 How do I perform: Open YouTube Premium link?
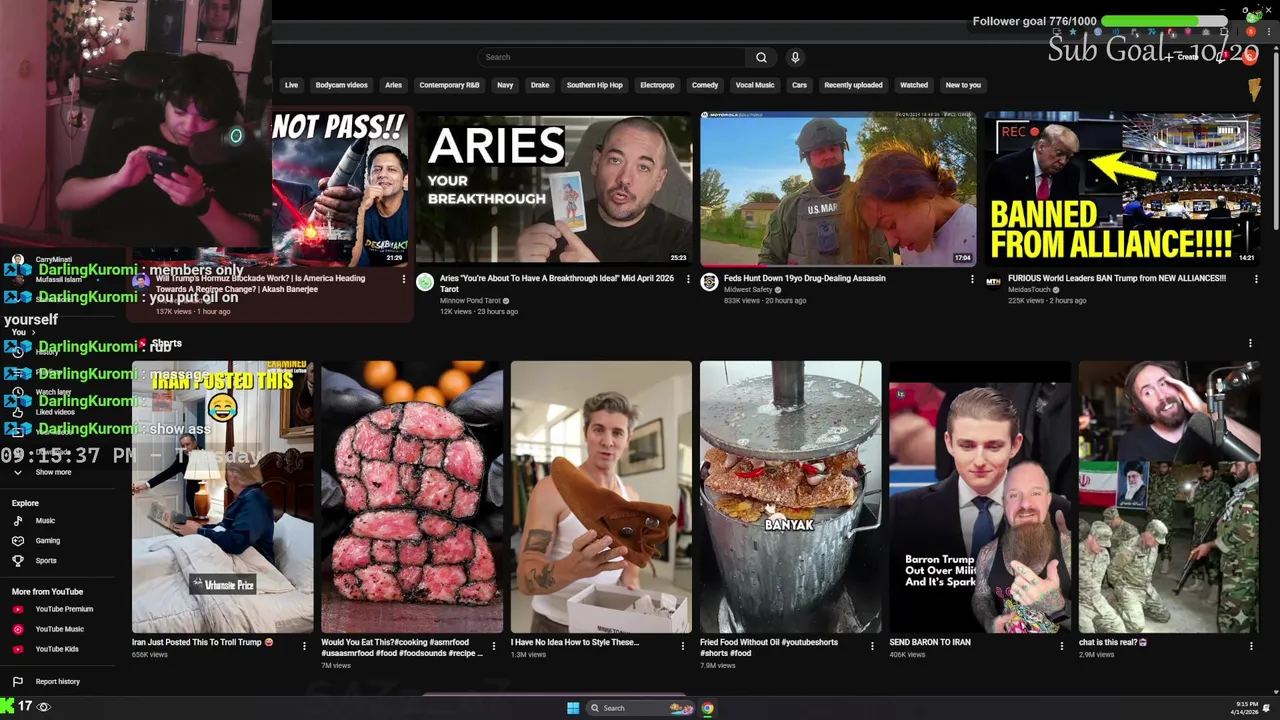[64, 609]
